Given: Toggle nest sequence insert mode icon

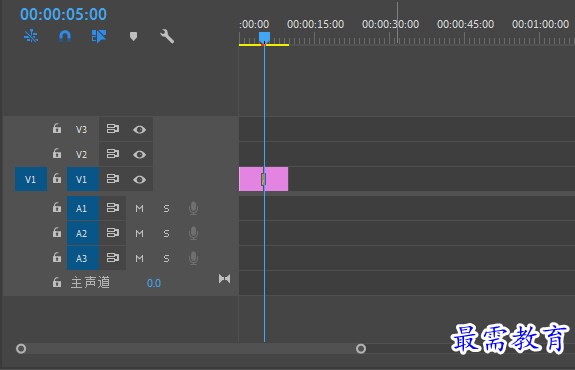Looking at the screenshot, I should click(31, 36).
